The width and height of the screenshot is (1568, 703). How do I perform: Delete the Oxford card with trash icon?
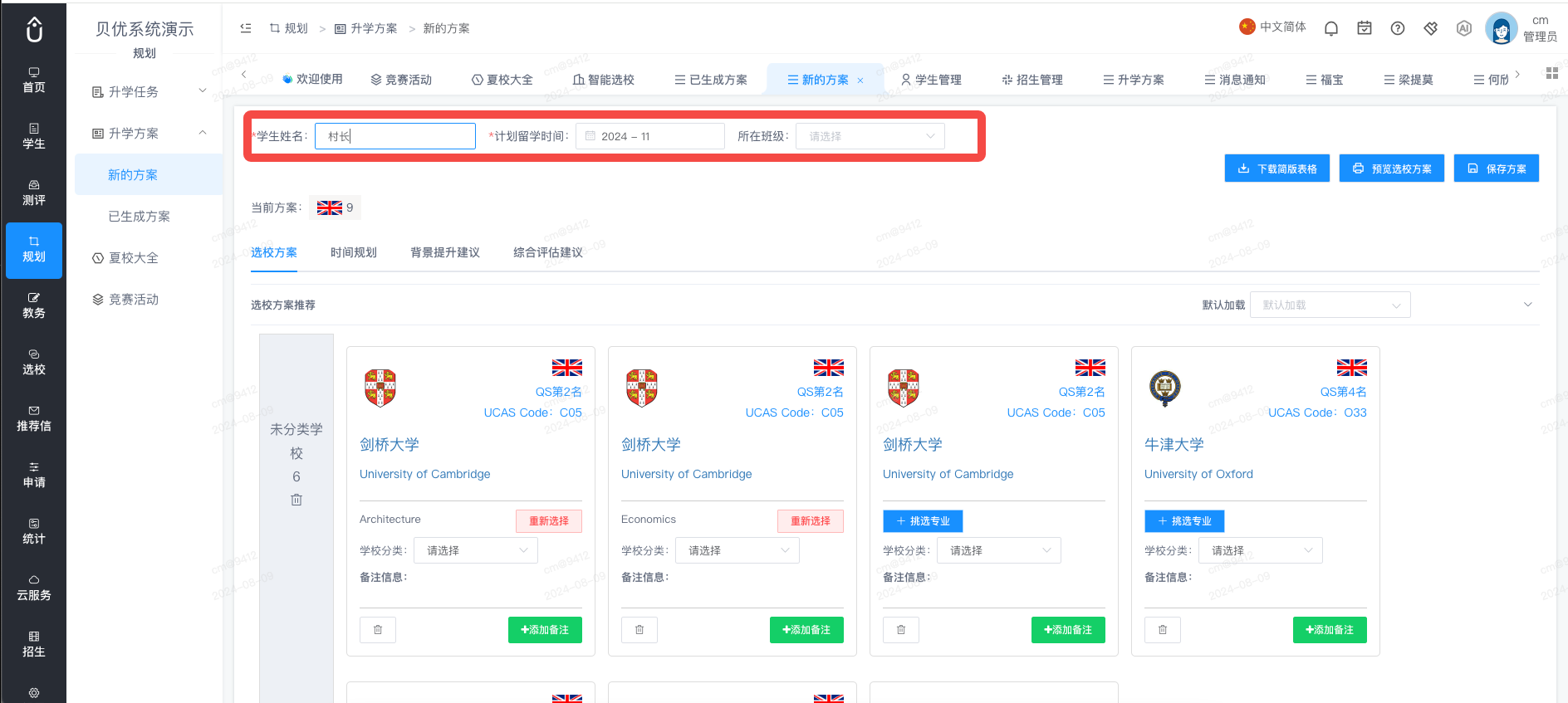point(1163,630)
